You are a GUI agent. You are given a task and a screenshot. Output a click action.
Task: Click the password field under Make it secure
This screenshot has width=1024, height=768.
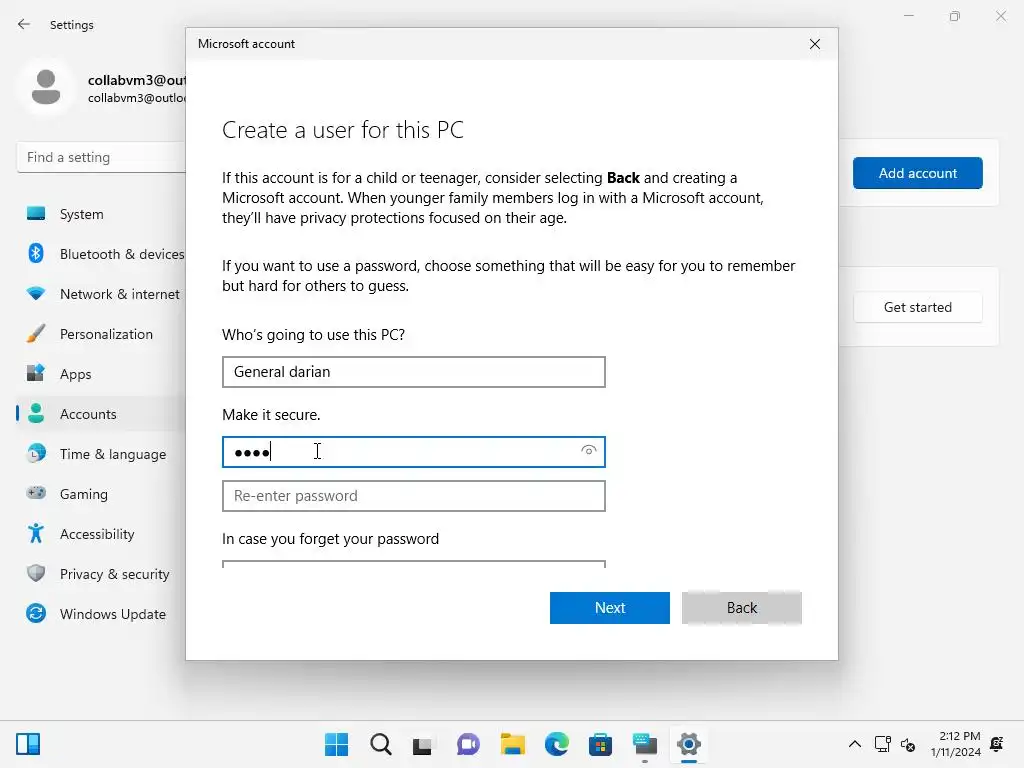tap(413, 452)
